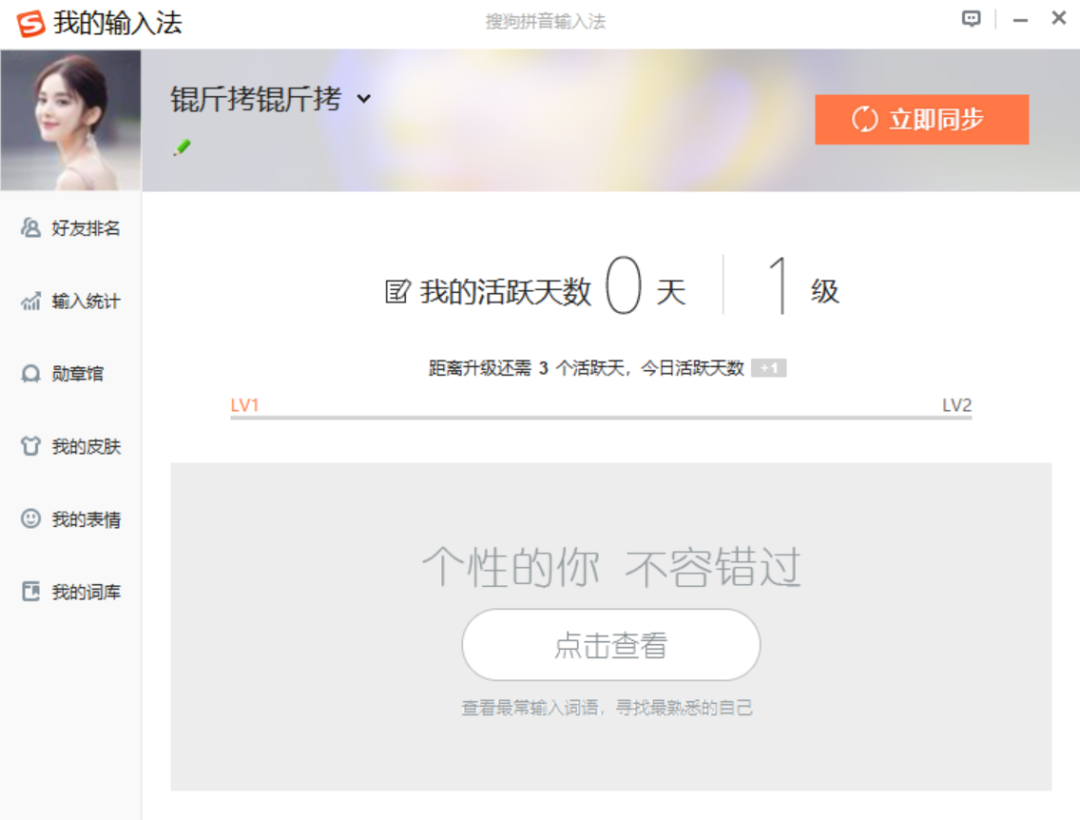Viewport: 1080px width, 820px height.
Task: Click the +1 active day badge
Action: 768,368
